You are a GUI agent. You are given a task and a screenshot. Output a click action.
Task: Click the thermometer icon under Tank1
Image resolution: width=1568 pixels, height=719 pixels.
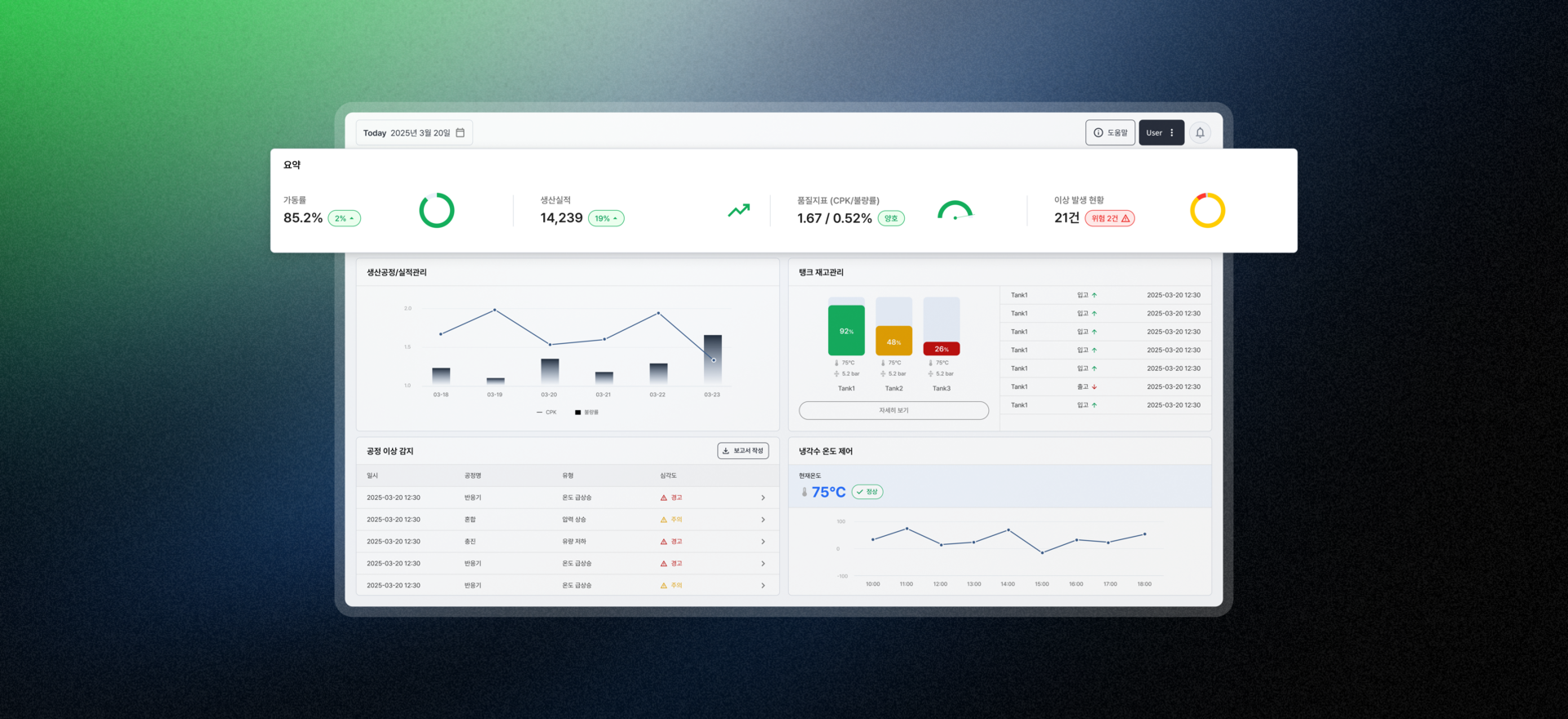[x=836, y=363]
